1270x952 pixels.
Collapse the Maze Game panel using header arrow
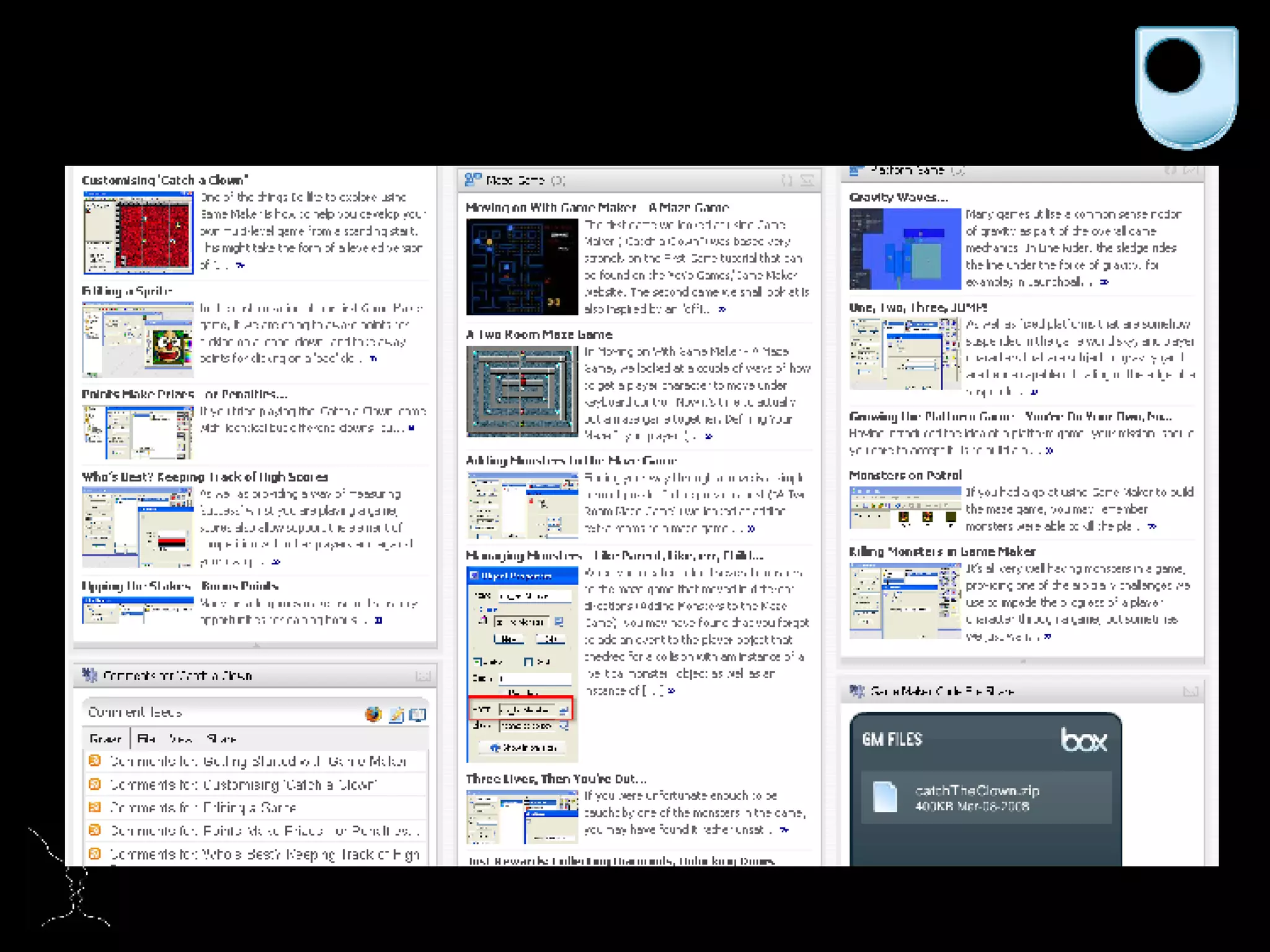[807, 180]
